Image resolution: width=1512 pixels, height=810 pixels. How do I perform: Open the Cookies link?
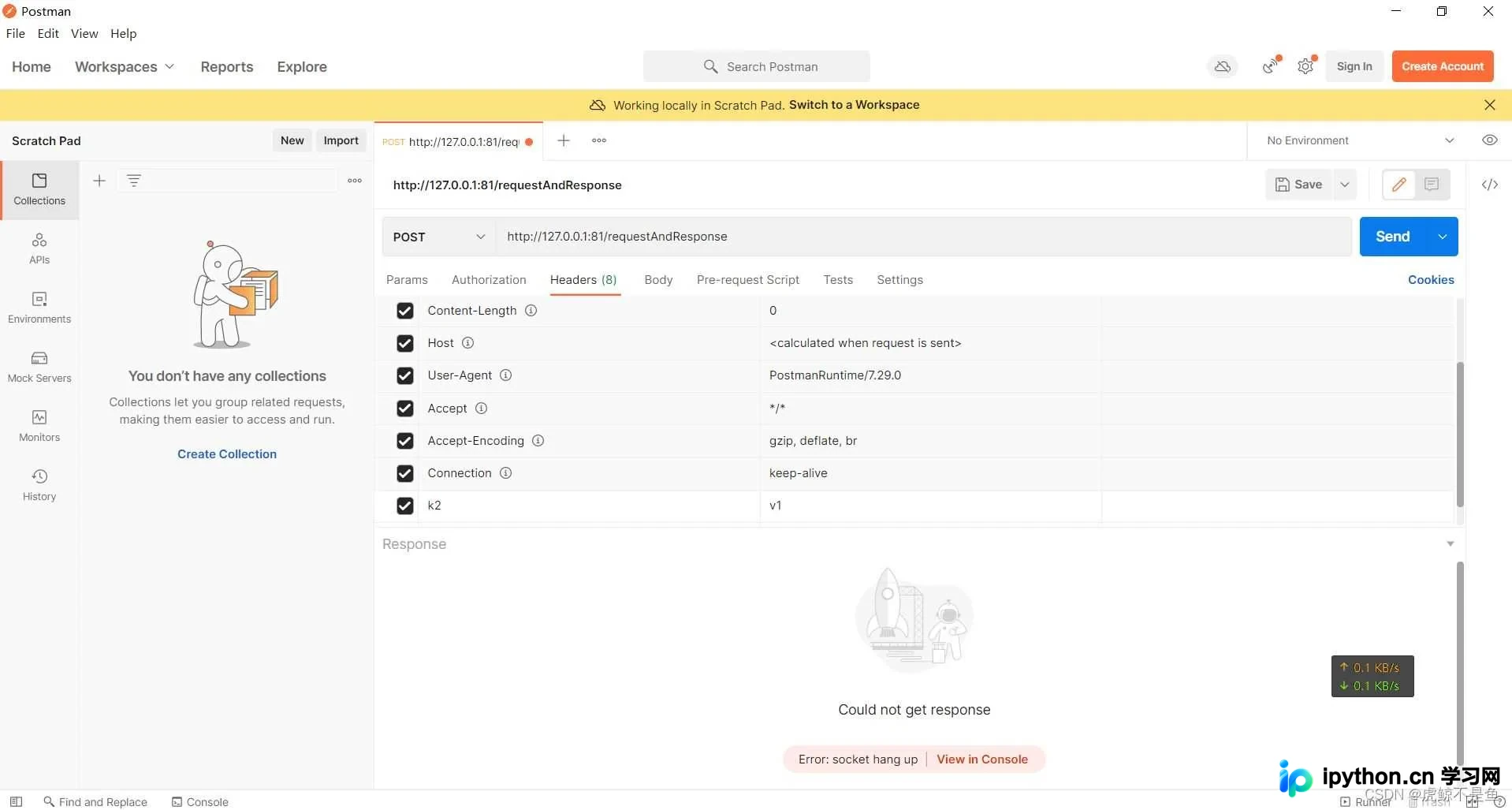coord(1431,280)
